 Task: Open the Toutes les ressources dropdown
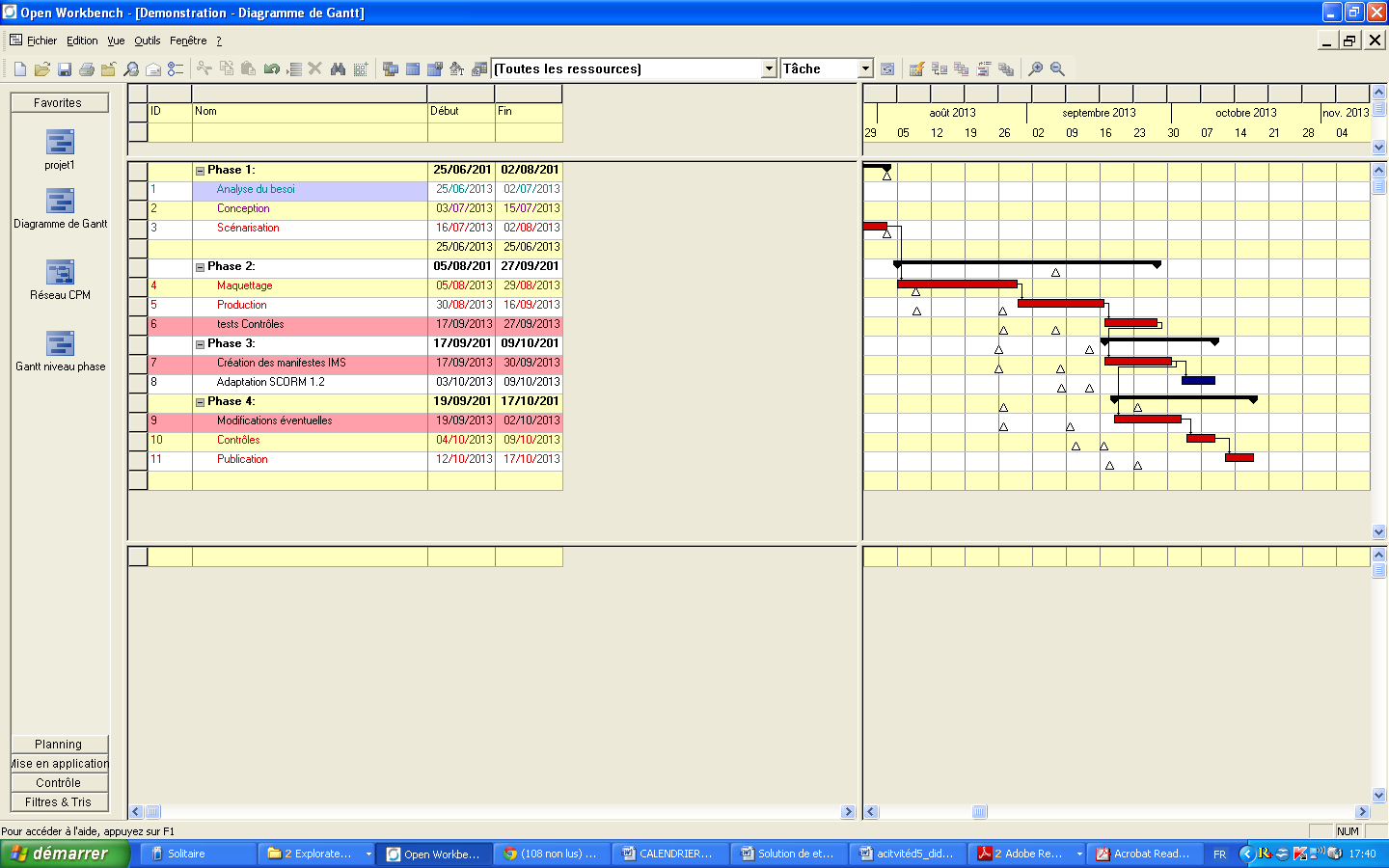coord(769,69)
